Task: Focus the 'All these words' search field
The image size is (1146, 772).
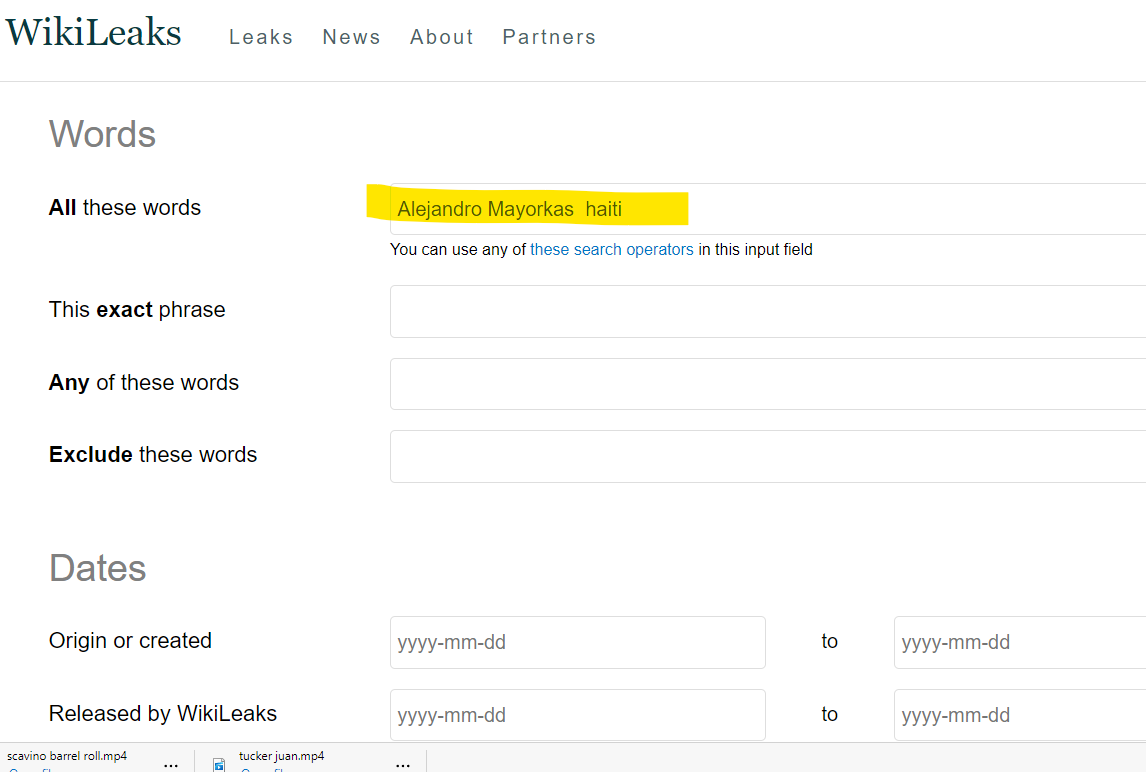Action: [x=767, y=209]
